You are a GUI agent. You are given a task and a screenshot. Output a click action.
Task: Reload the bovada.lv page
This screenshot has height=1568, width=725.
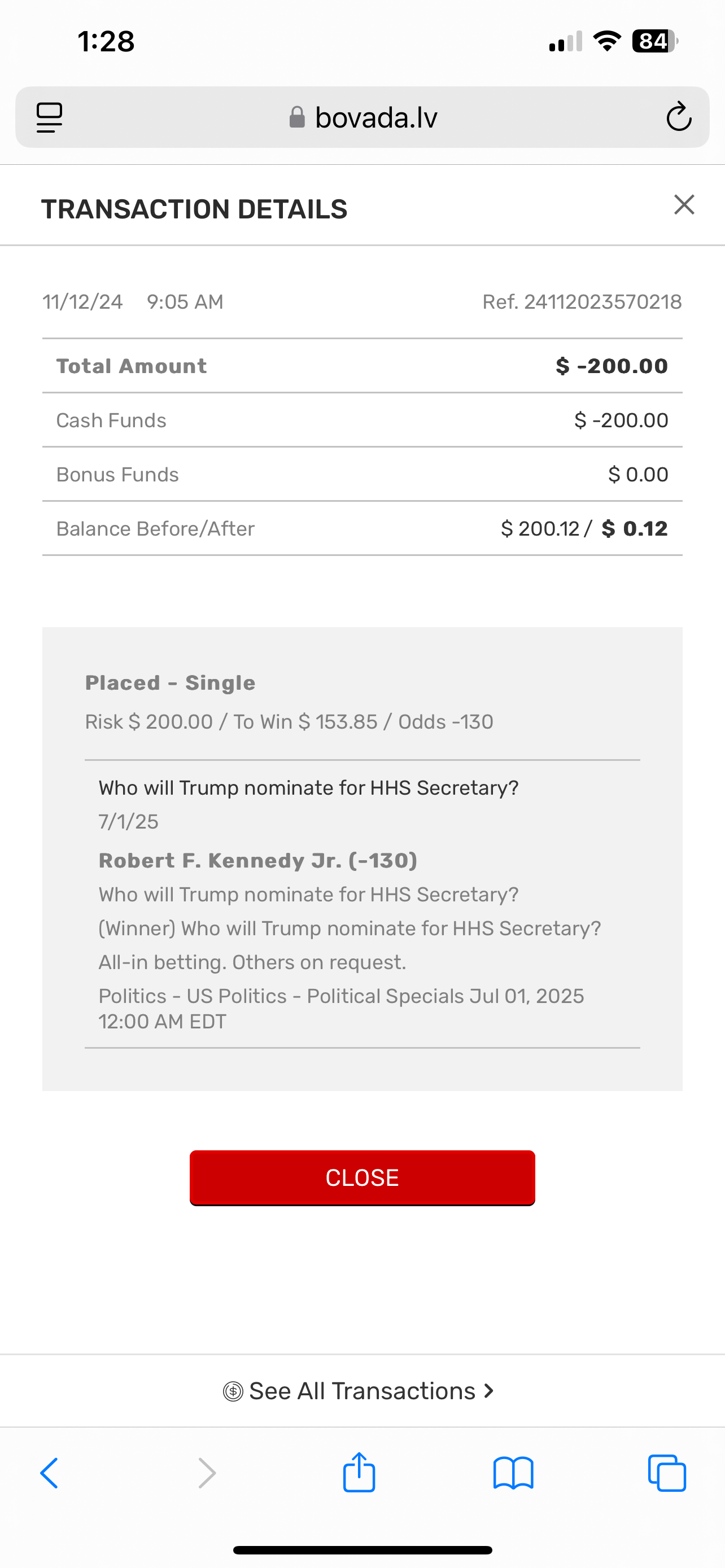(678, 117)
